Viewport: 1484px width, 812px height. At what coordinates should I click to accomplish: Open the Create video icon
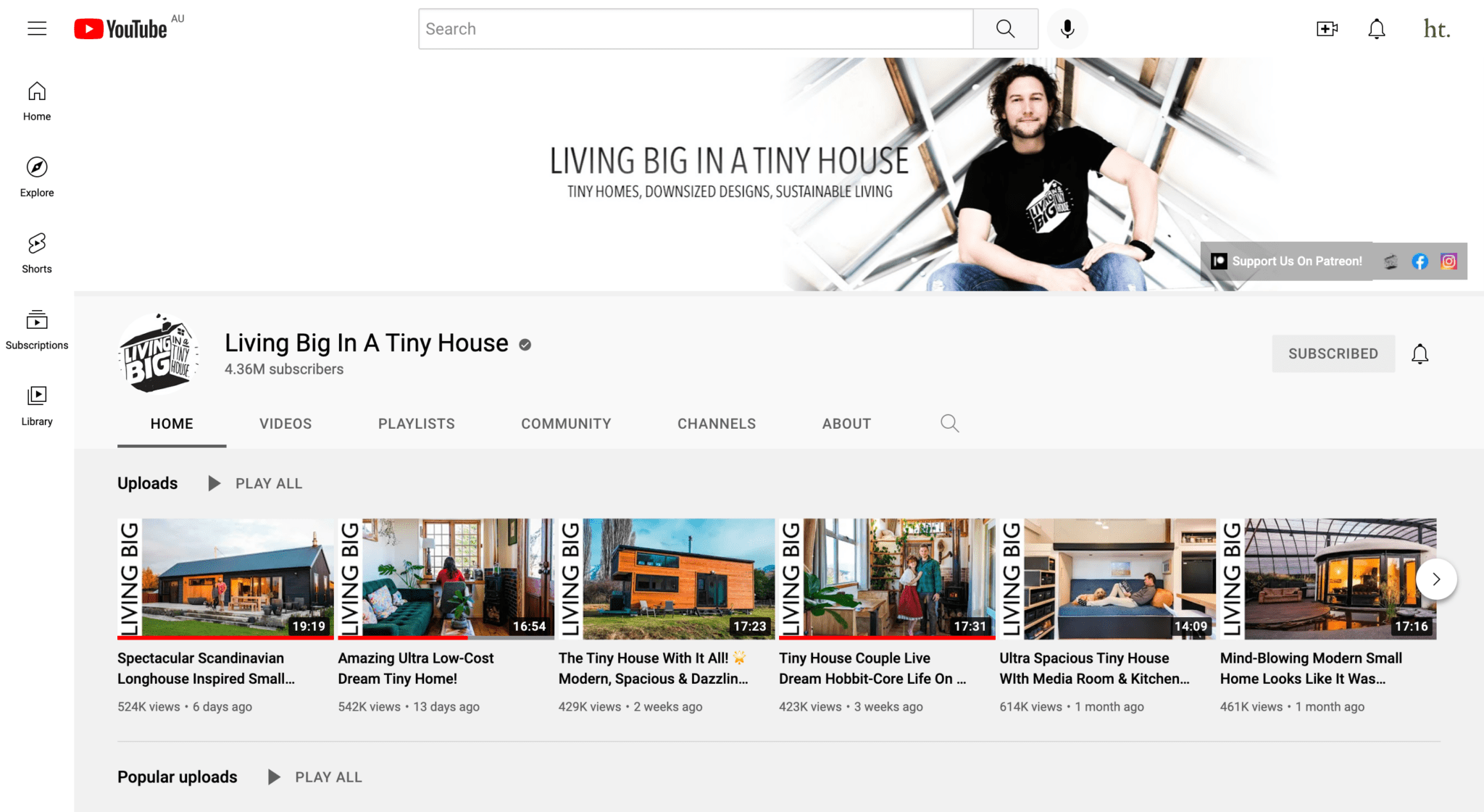1327,29
